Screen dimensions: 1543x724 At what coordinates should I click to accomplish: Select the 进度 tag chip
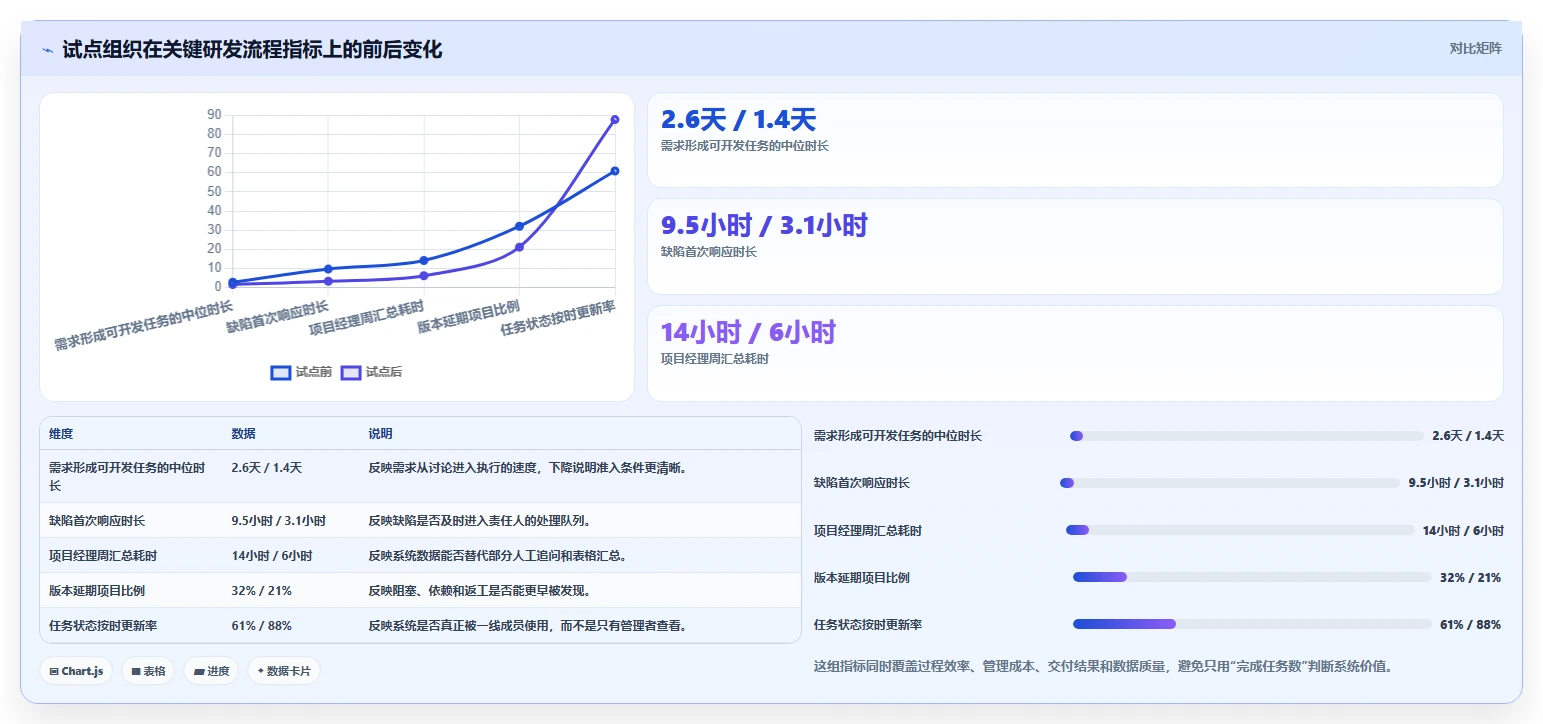211,671
